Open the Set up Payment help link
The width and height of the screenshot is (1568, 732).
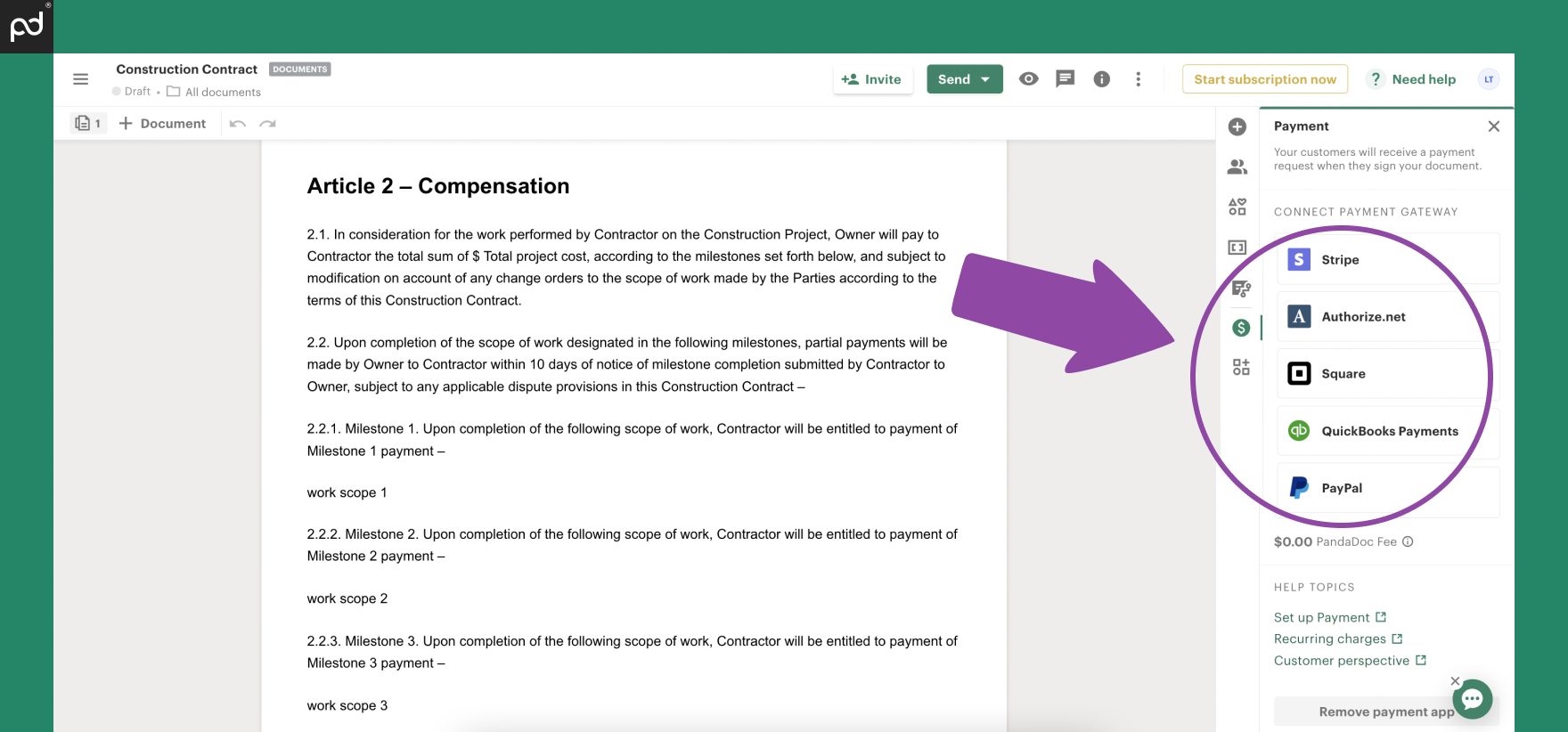tap(1329, 617)
